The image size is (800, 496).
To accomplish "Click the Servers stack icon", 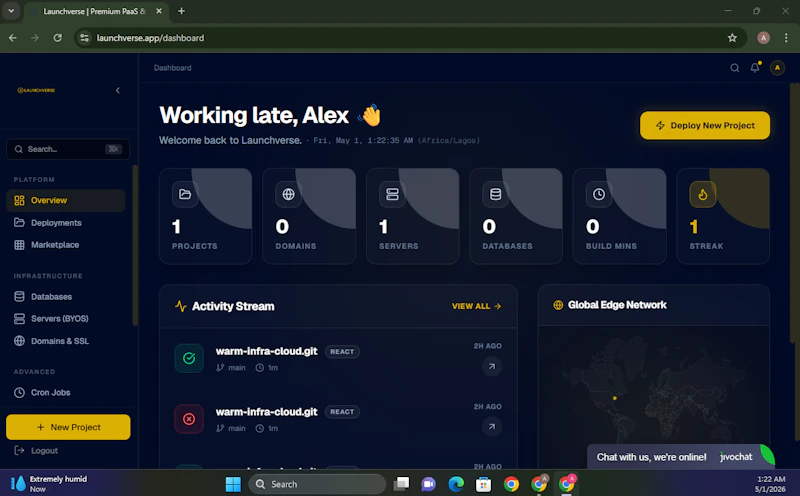I will point(392,194).
